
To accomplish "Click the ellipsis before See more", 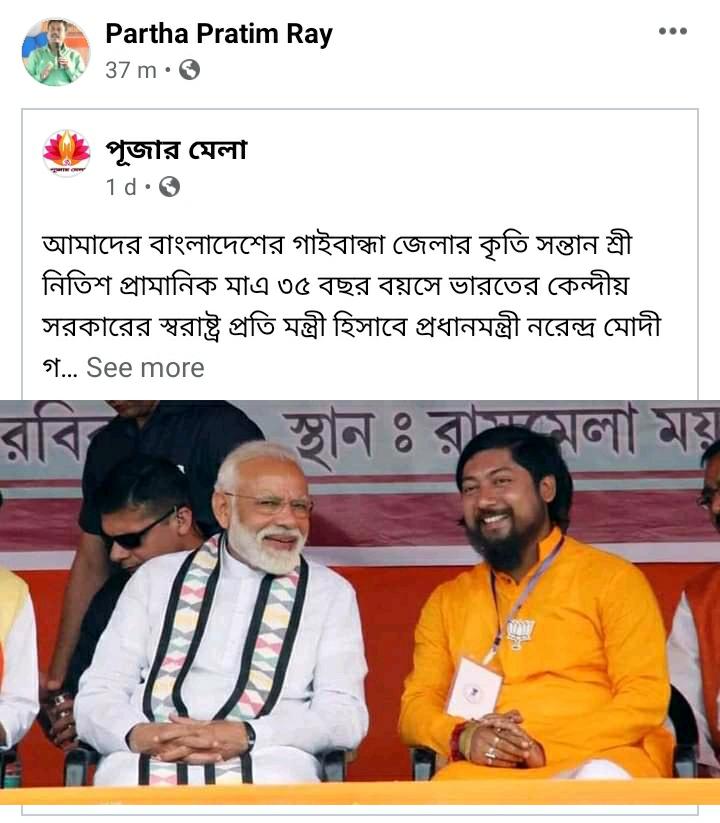I will (70, 369).
